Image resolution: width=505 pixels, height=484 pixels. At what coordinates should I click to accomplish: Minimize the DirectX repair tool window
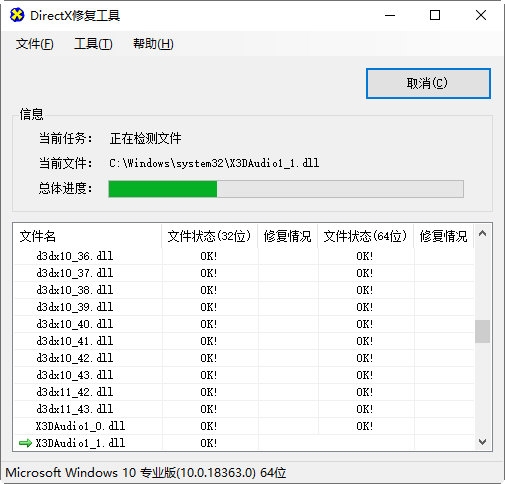(x=390, y=15)
